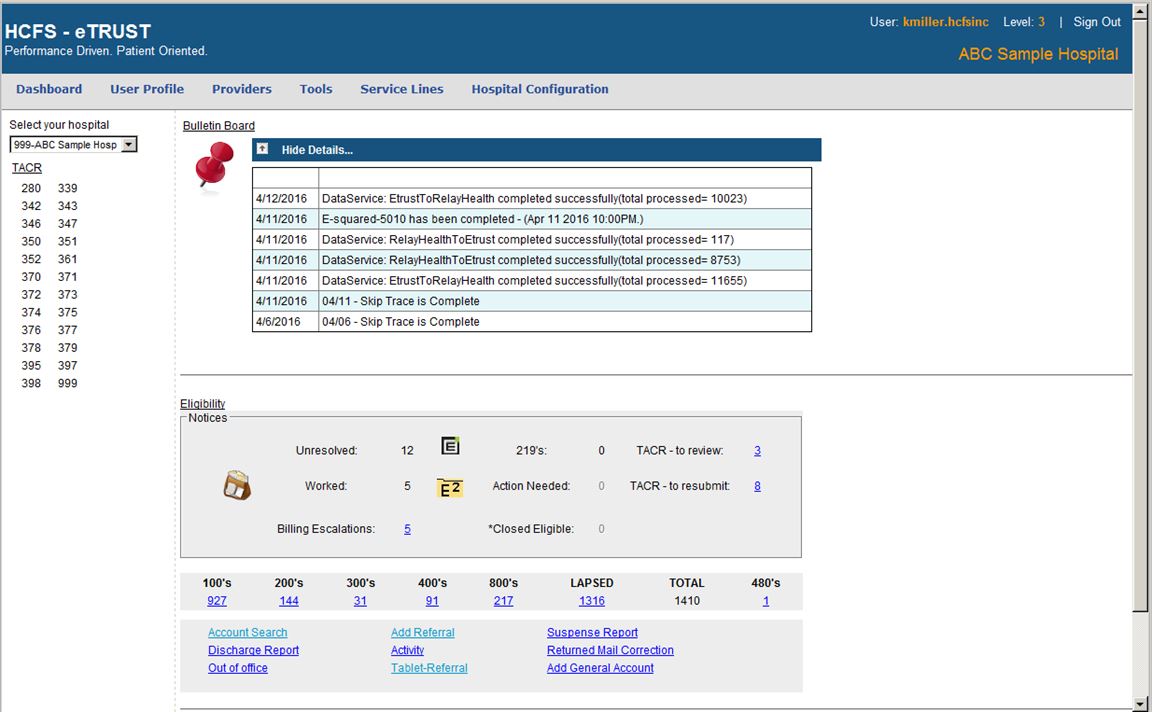
Task: Select TACR code 999 in sidebar
Action: pos(67,383)
